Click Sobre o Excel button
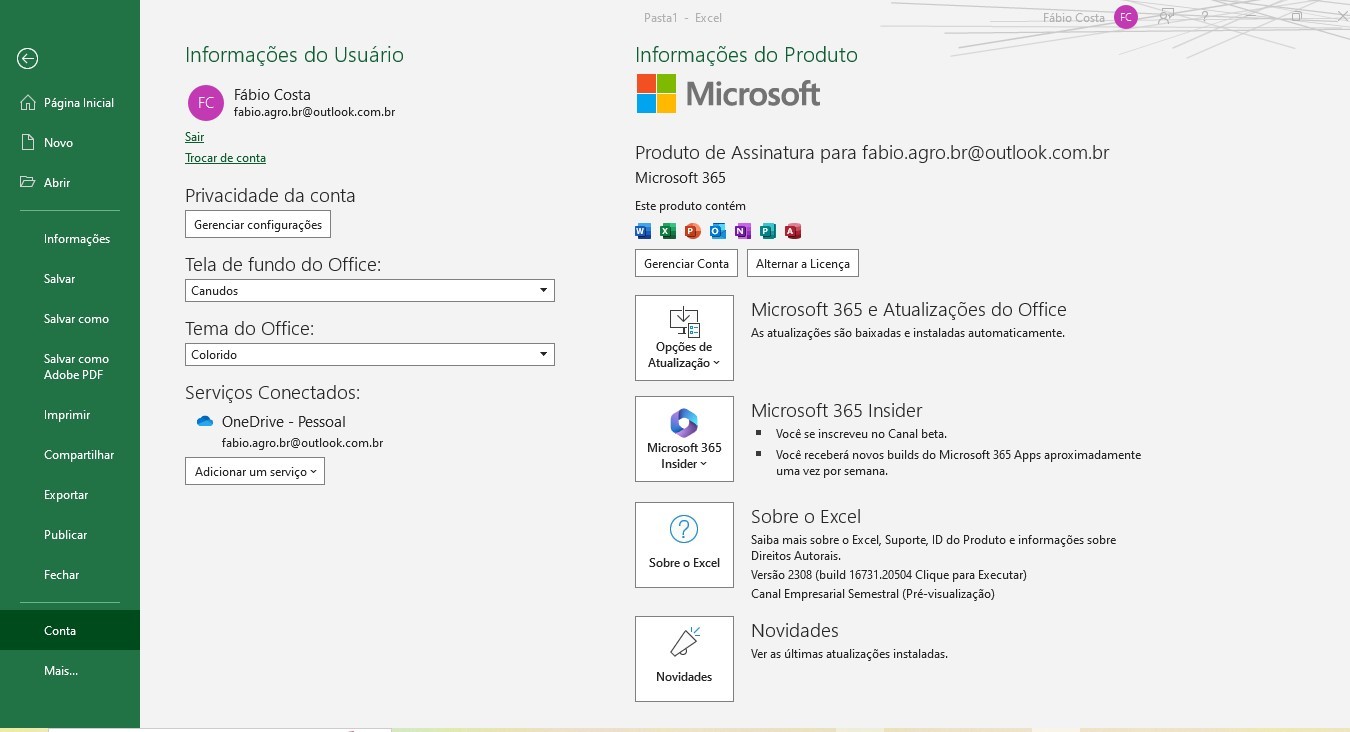Image resolution: width=1350 pixels, height=732 pixels. [x=684, y=545]
